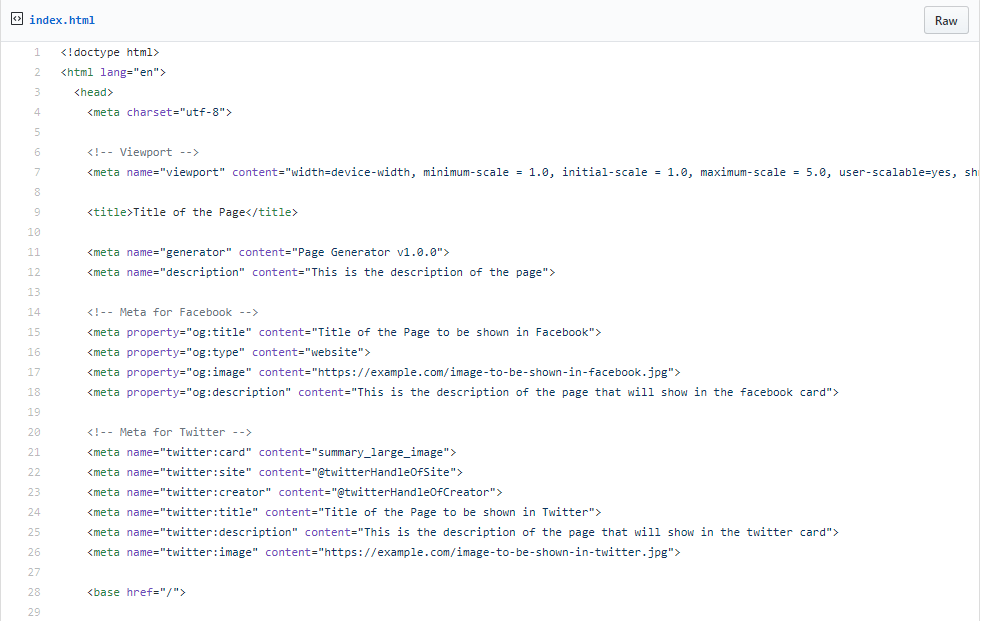The width and height of the screenshot is (982, 621).
Task: Select line number 28 with the base tag
Action: click(34, 591)
